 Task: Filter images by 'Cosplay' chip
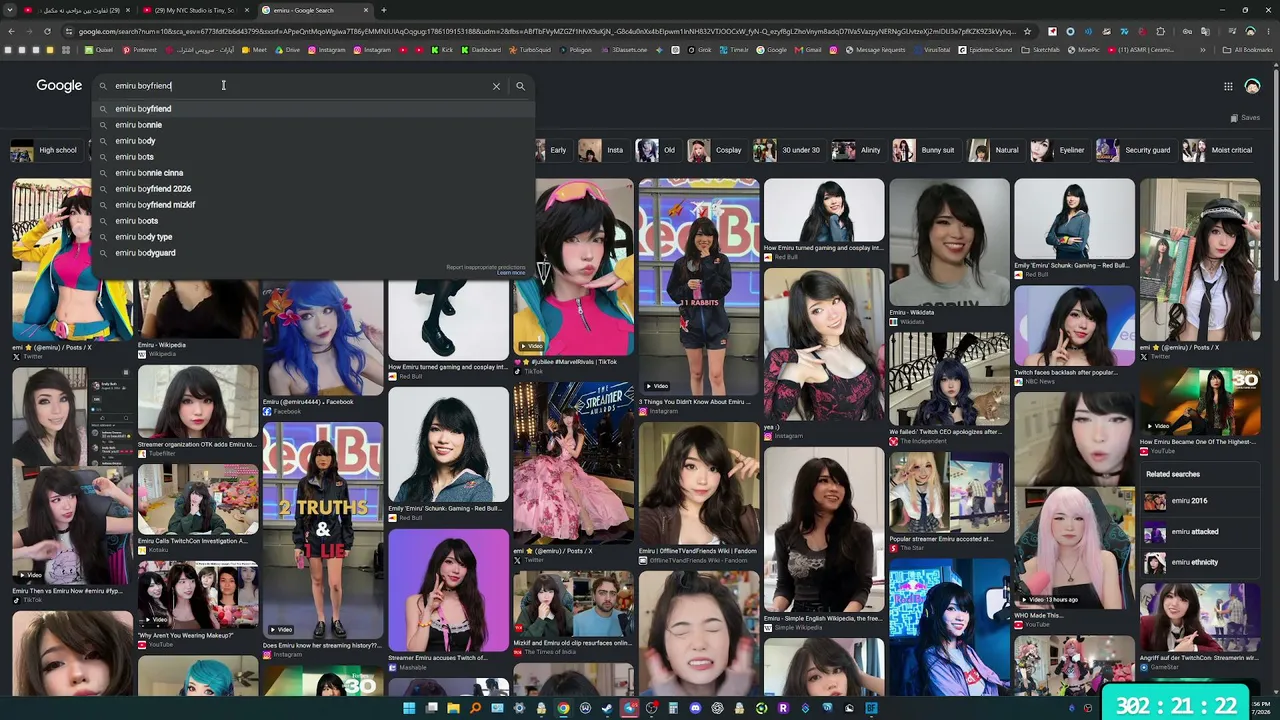[x=716, y=150]
